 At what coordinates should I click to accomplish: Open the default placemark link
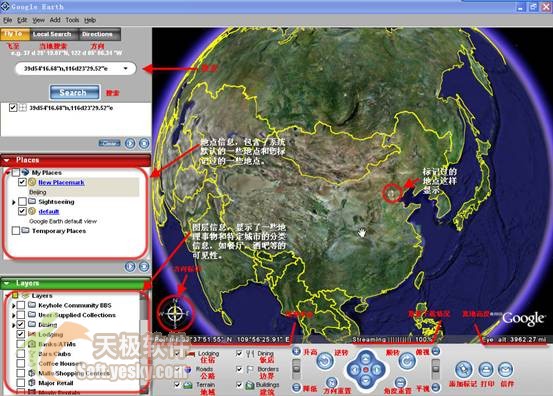[x=49, y=212]
